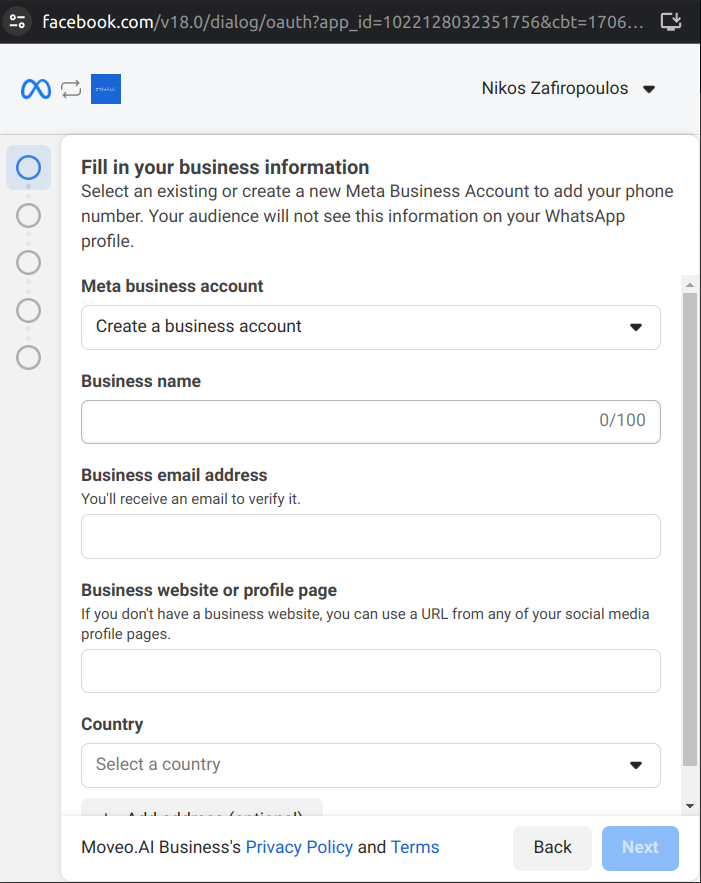The width and height of the screenshot is (701, 883).
Task: Click the Business email address field
Action: pyautogui.click(x=370, y=536)
